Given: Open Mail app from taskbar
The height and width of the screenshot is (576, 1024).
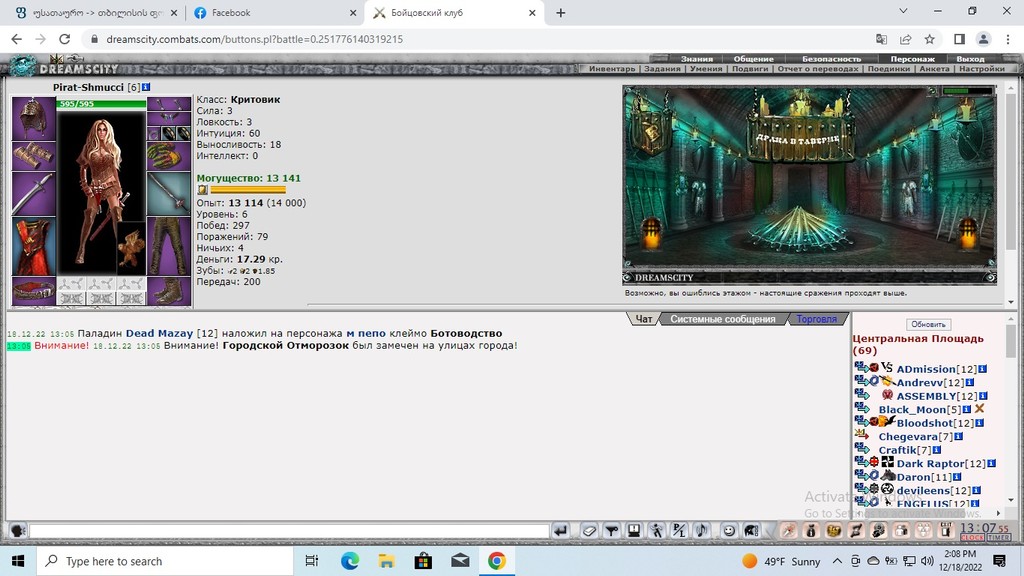Looking at the screenshot, I should pyautogui.click(x=460, y=561).
